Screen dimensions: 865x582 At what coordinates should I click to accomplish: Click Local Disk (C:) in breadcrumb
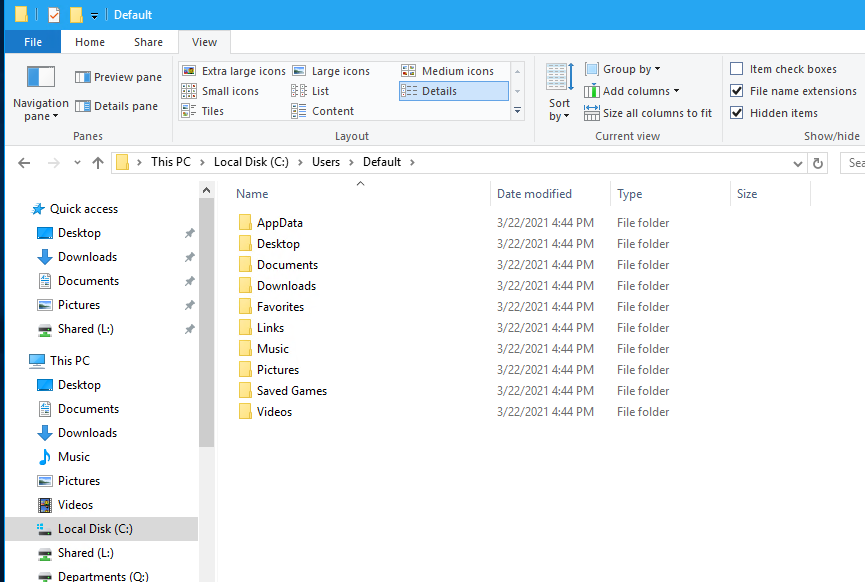click(x=251, y=162)
